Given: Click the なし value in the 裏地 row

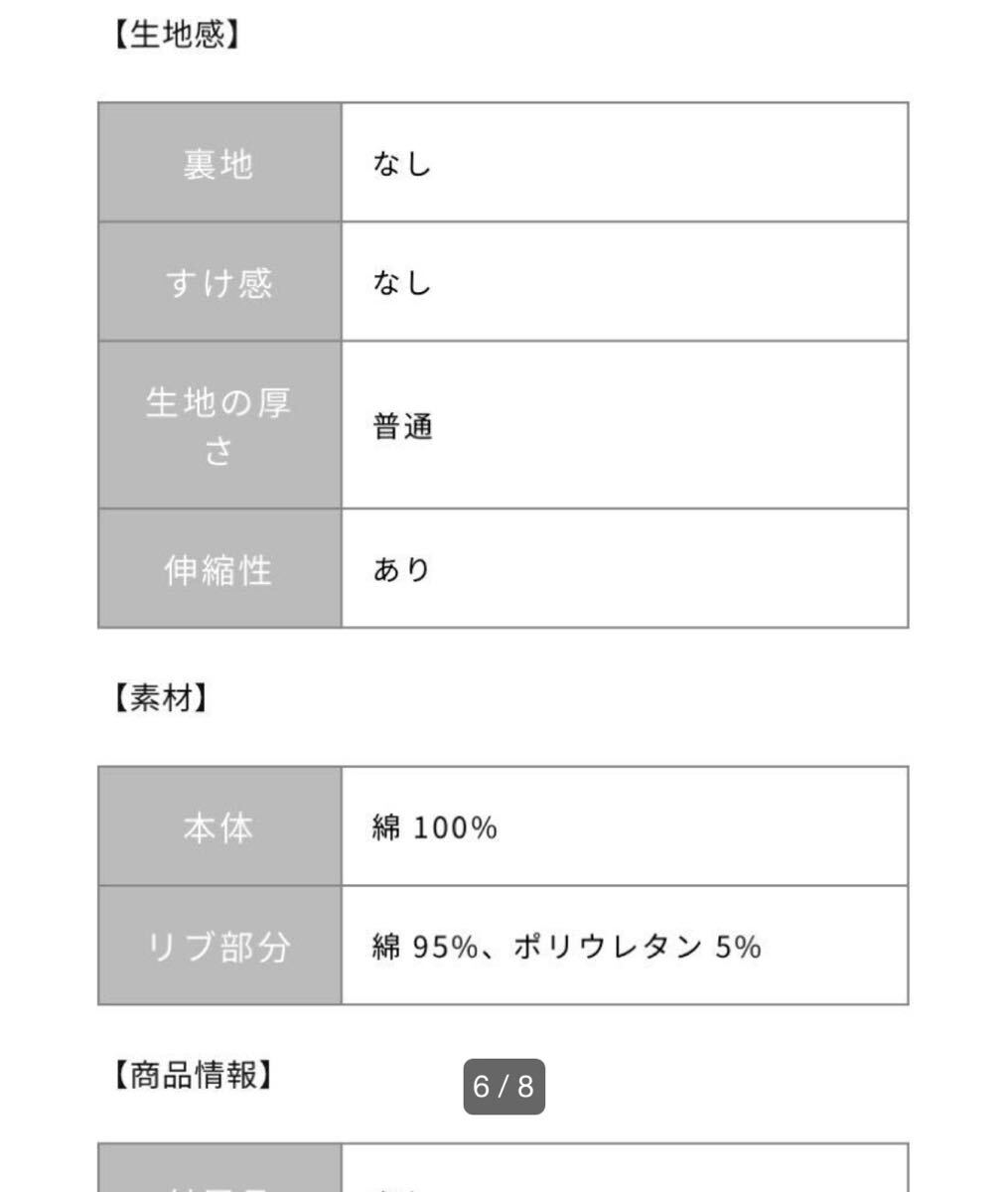Looking at the screenshot, I should 402,164.
